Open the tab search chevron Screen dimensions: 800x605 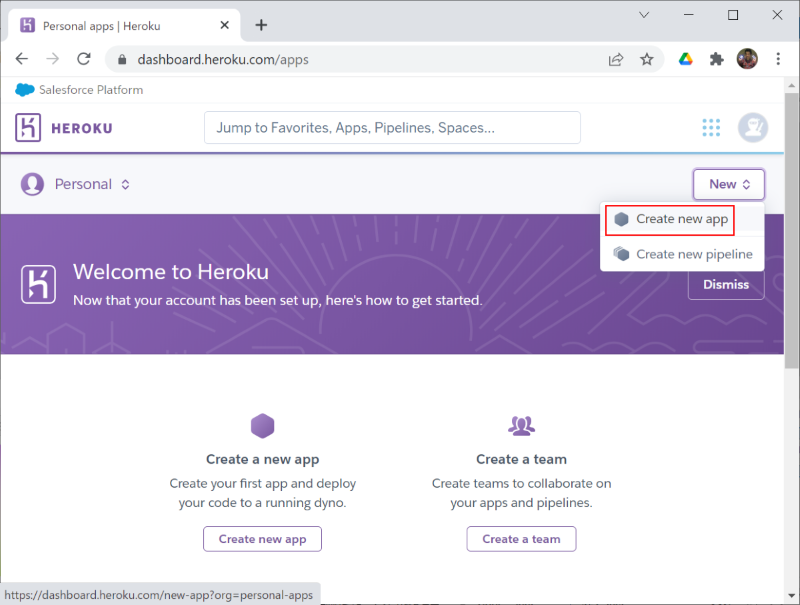point(644,15)
